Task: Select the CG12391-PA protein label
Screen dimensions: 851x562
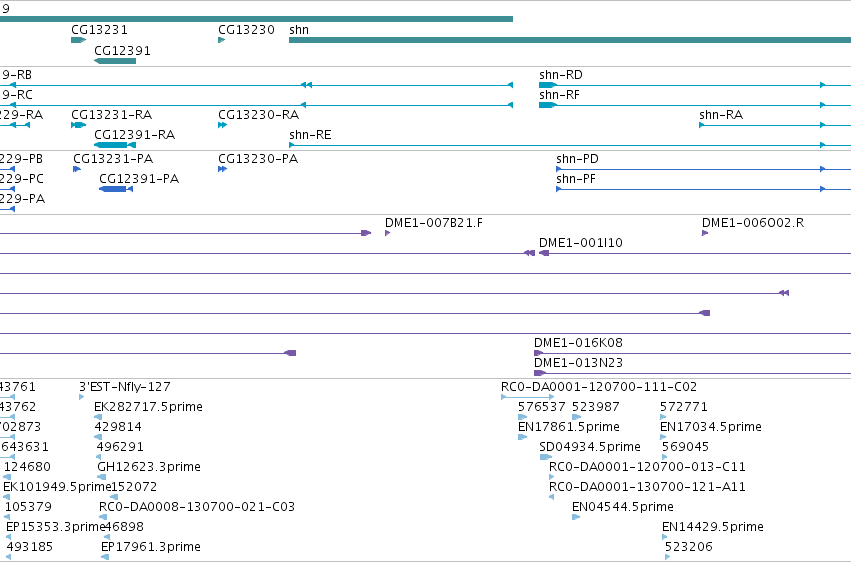Action: tap(139, 179)
